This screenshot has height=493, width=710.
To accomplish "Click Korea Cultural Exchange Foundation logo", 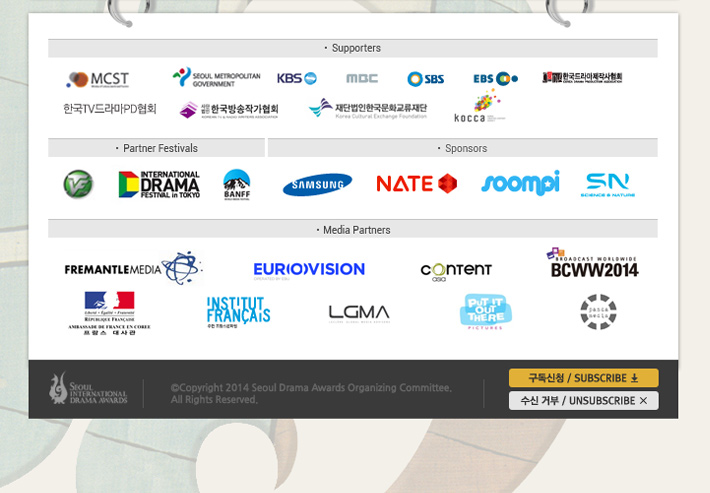I will pos(368,109).
